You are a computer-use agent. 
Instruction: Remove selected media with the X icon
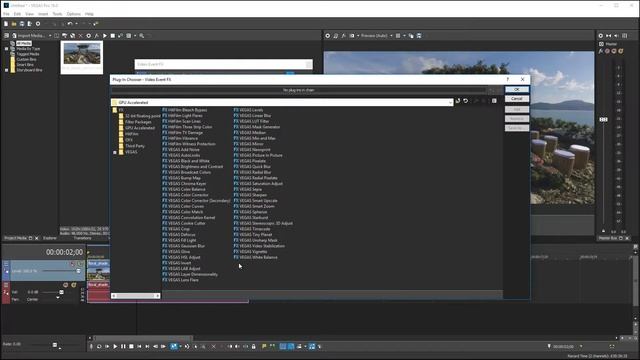pos(80,36)
